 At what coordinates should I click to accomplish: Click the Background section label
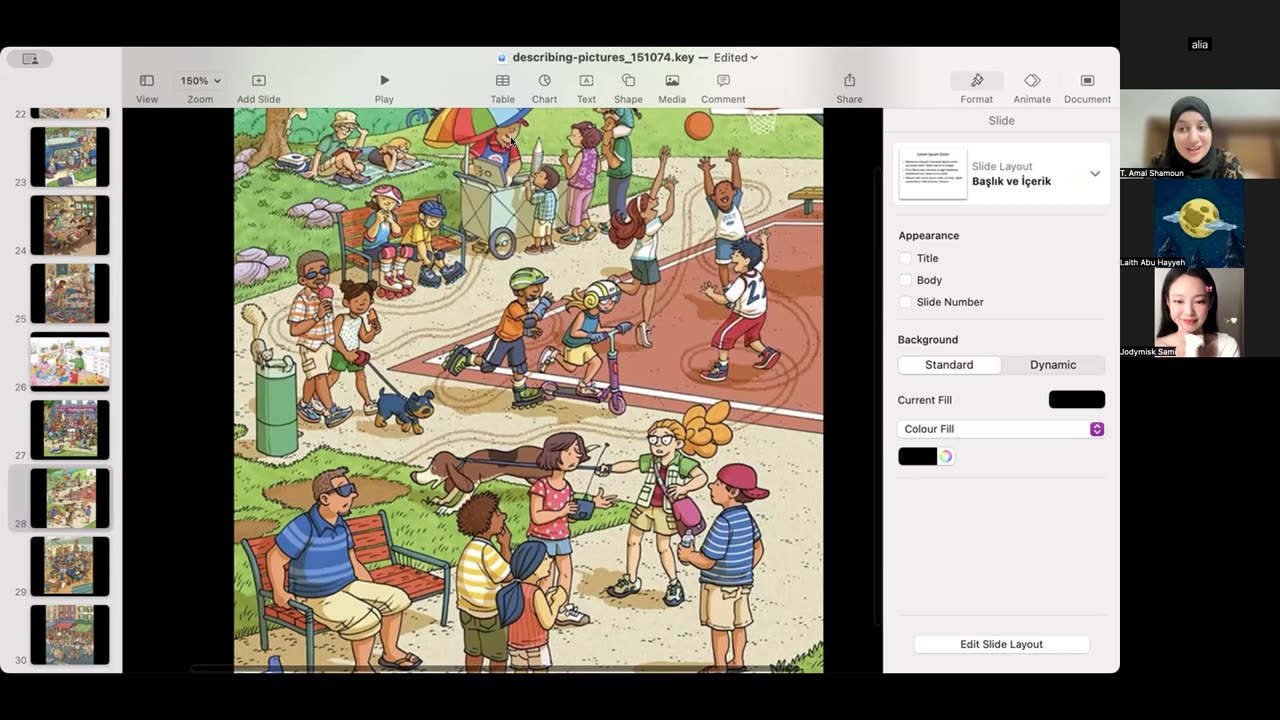(928, 340)
